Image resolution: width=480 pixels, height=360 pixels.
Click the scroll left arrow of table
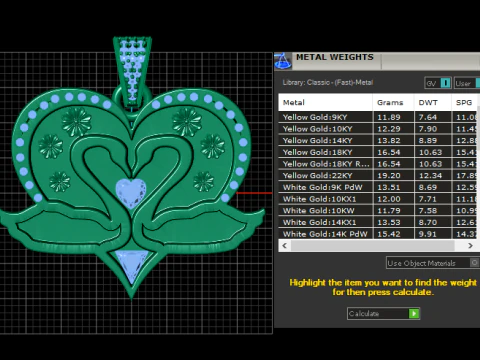click(x=284, y=246)
